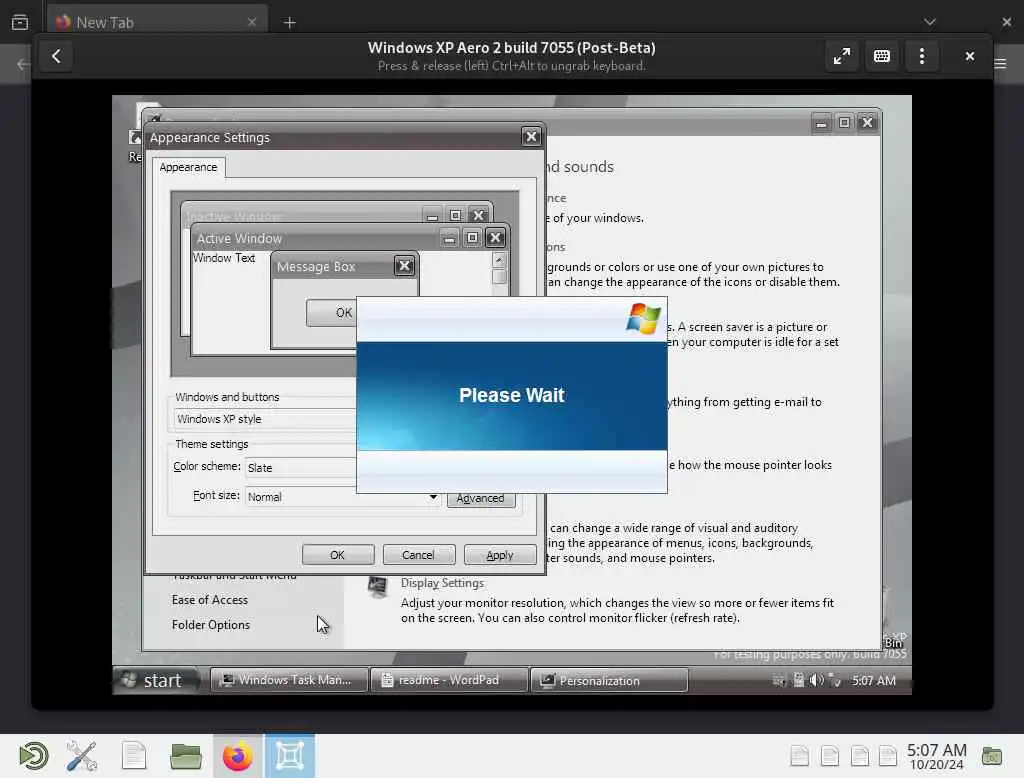This screenshot has width=1024, height=778.
Task: Click the network computer icon in XP tray
Action: (798, 681)
